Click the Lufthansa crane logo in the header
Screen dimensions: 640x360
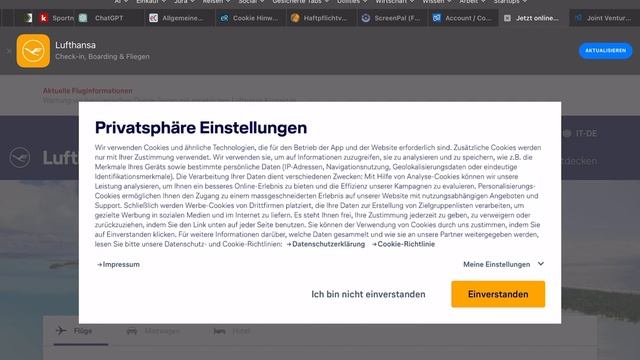pyautogui.click(x=20, y=158)
